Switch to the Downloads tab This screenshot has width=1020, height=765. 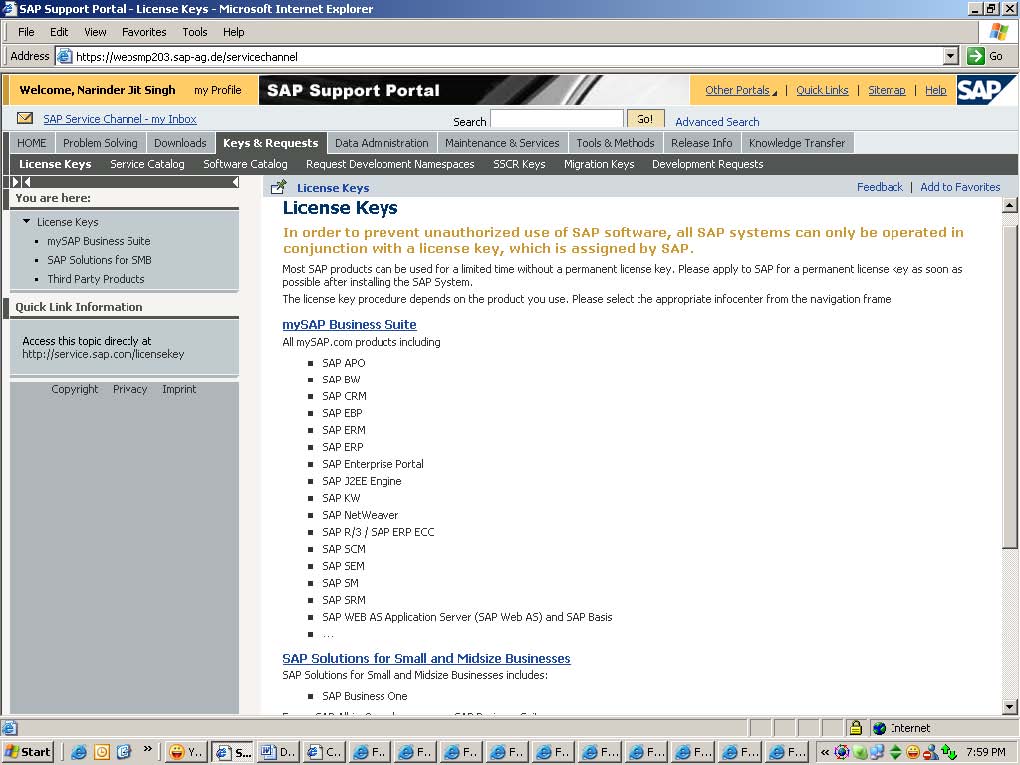pyautogui.click(x=180, y=143)
